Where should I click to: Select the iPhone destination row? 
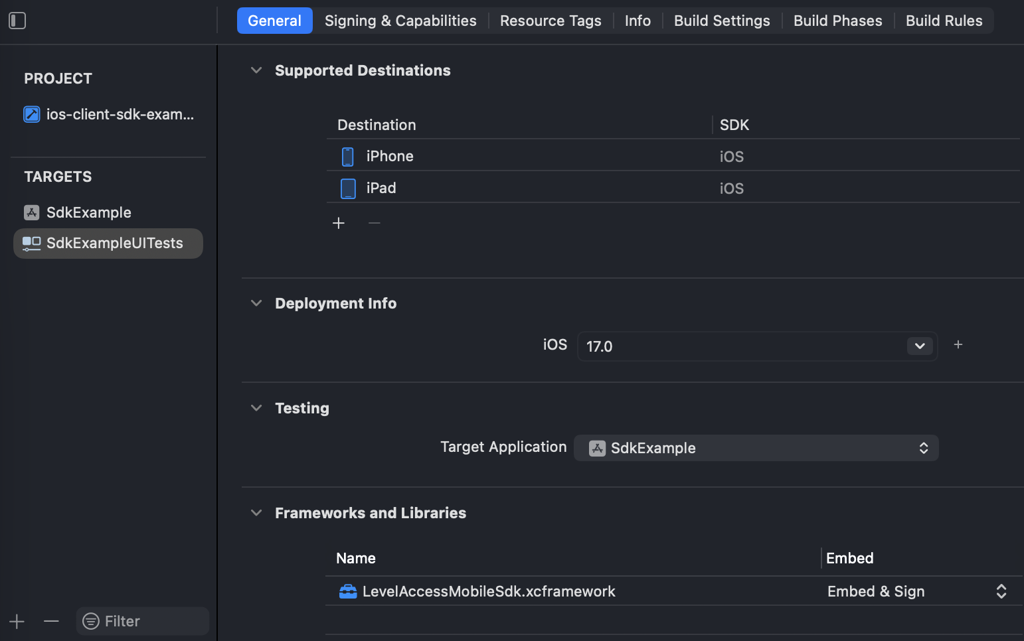pos(673,157)
